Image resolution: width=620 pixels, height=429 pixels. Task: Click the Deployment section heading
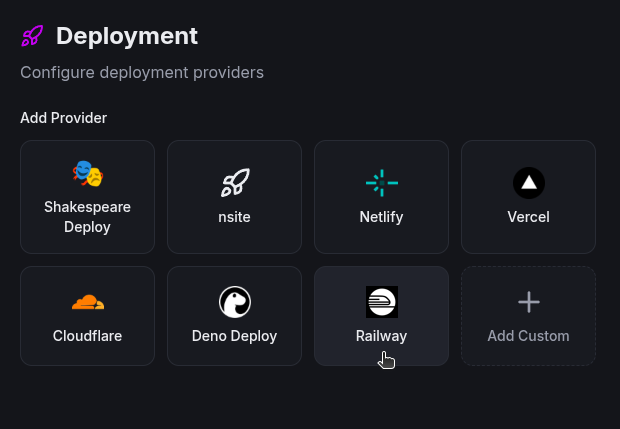(127, 36)
